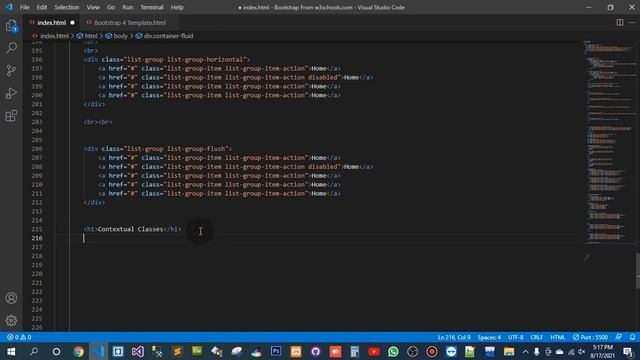
Task: Show hidden system tray icons
Action: click(x=525, y=351)
